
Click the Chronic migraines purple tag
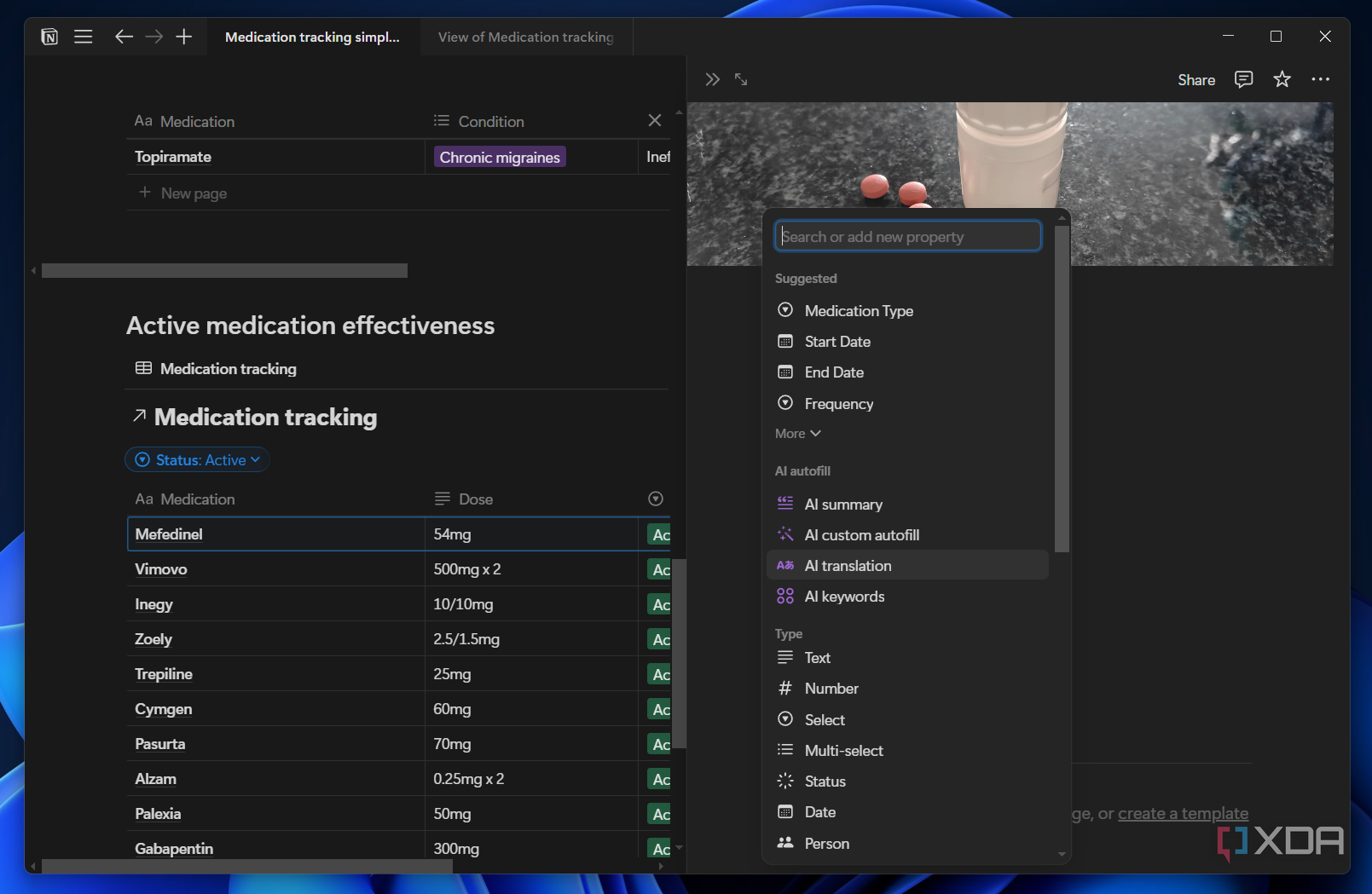click(x=500, y=157)
